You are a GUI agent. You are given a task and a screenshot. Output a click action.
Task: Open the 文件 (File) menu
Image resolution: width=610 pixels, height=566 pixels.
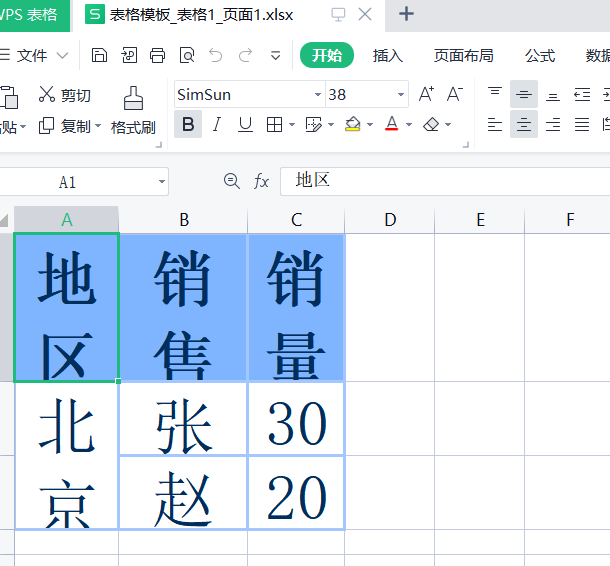point(33,55)
